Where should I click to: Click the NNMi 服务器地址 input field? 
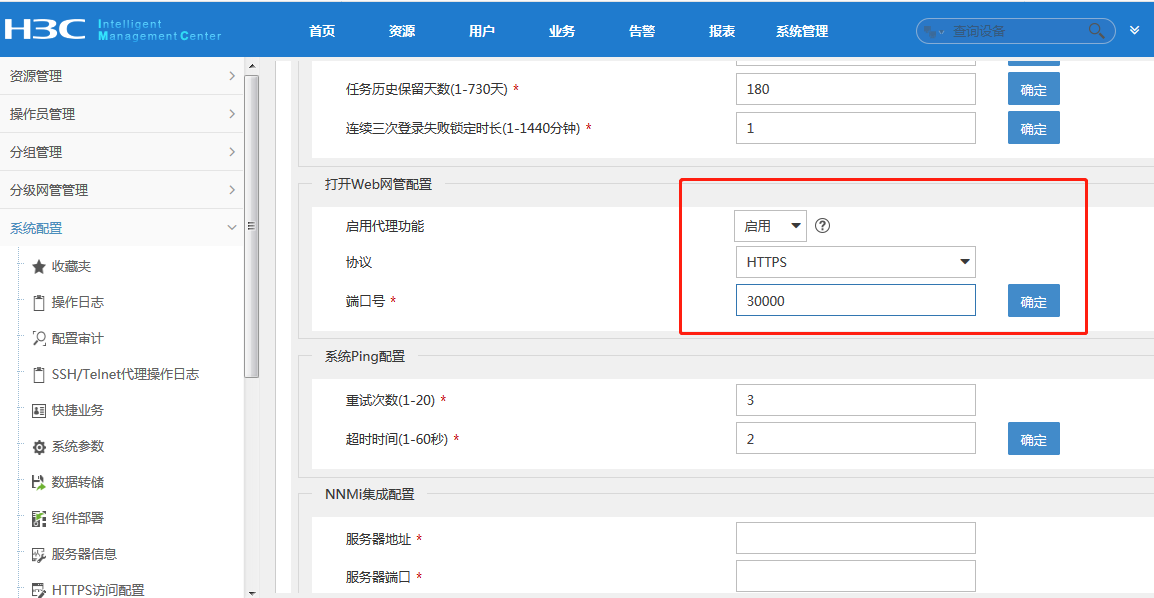(x=856, y=538)
